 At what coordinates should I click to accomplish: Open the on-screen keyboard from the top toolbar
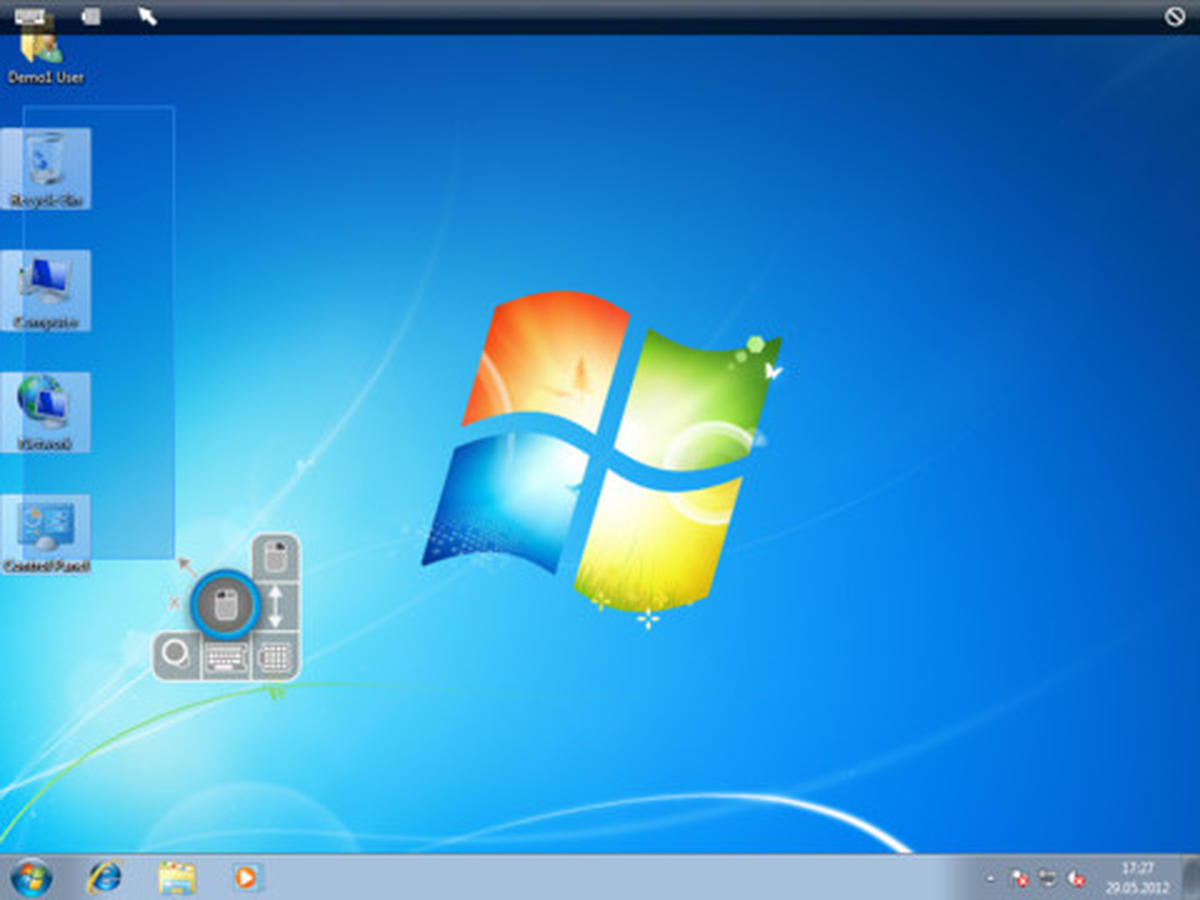[x=30, y=15]
